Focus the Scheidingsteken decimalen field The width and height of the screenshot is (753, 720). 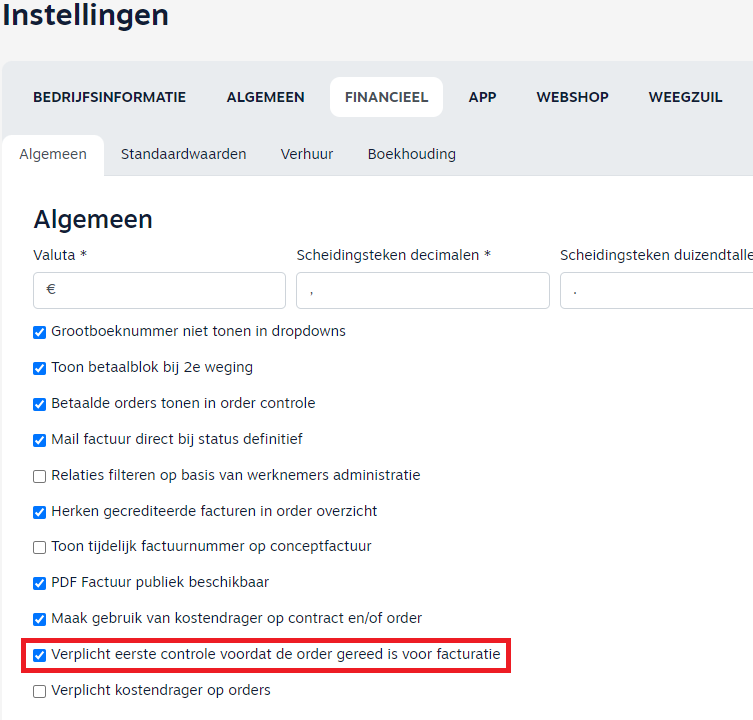click(422, 290)
